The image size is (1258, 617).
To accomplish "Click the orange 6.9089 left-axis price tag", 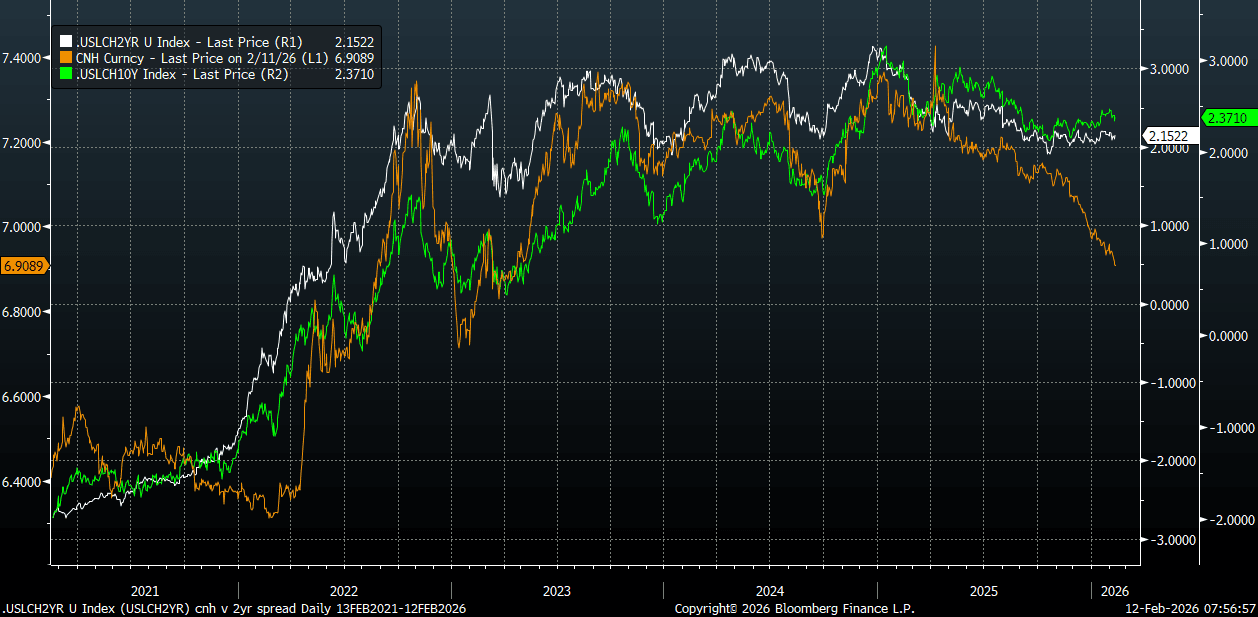I will pyautogui.click(x=25, y=266).
